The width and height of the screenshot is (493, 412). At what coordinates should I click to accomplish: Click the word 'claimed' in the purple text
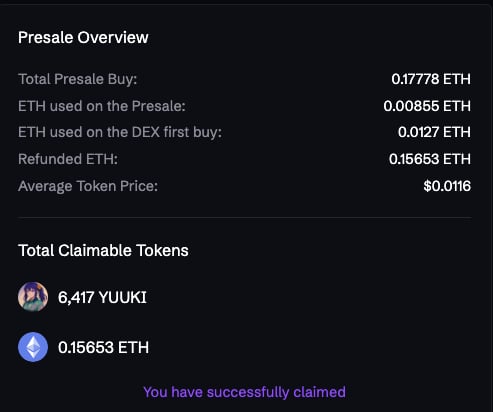319,392
